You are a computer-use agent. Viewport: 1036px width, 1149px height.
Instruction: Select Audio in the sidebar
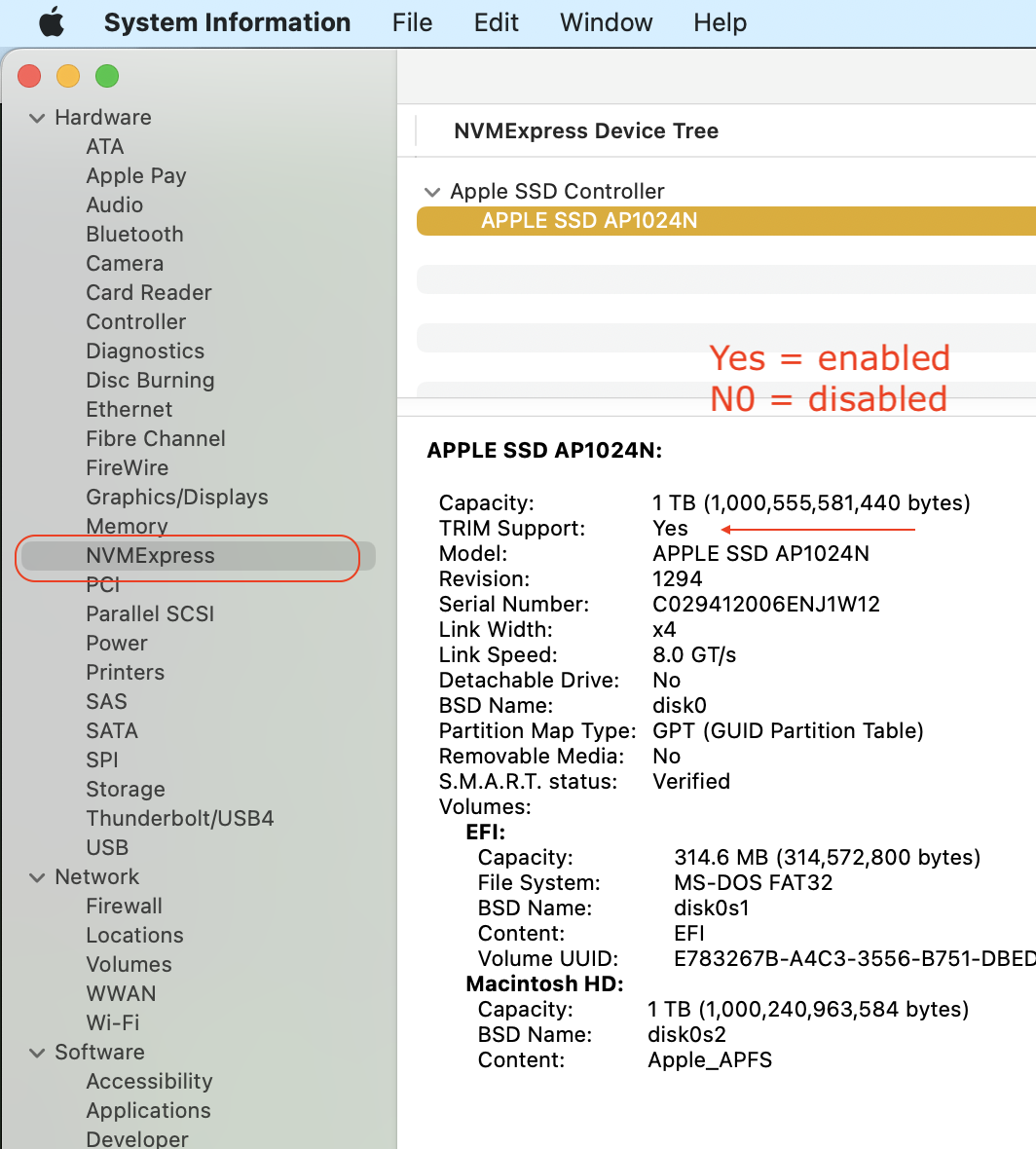[x=114, y=205]
